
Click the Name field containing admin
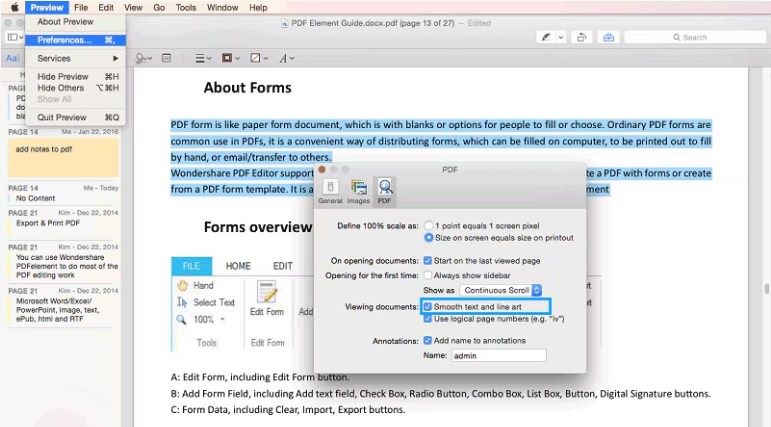(499, 355)
